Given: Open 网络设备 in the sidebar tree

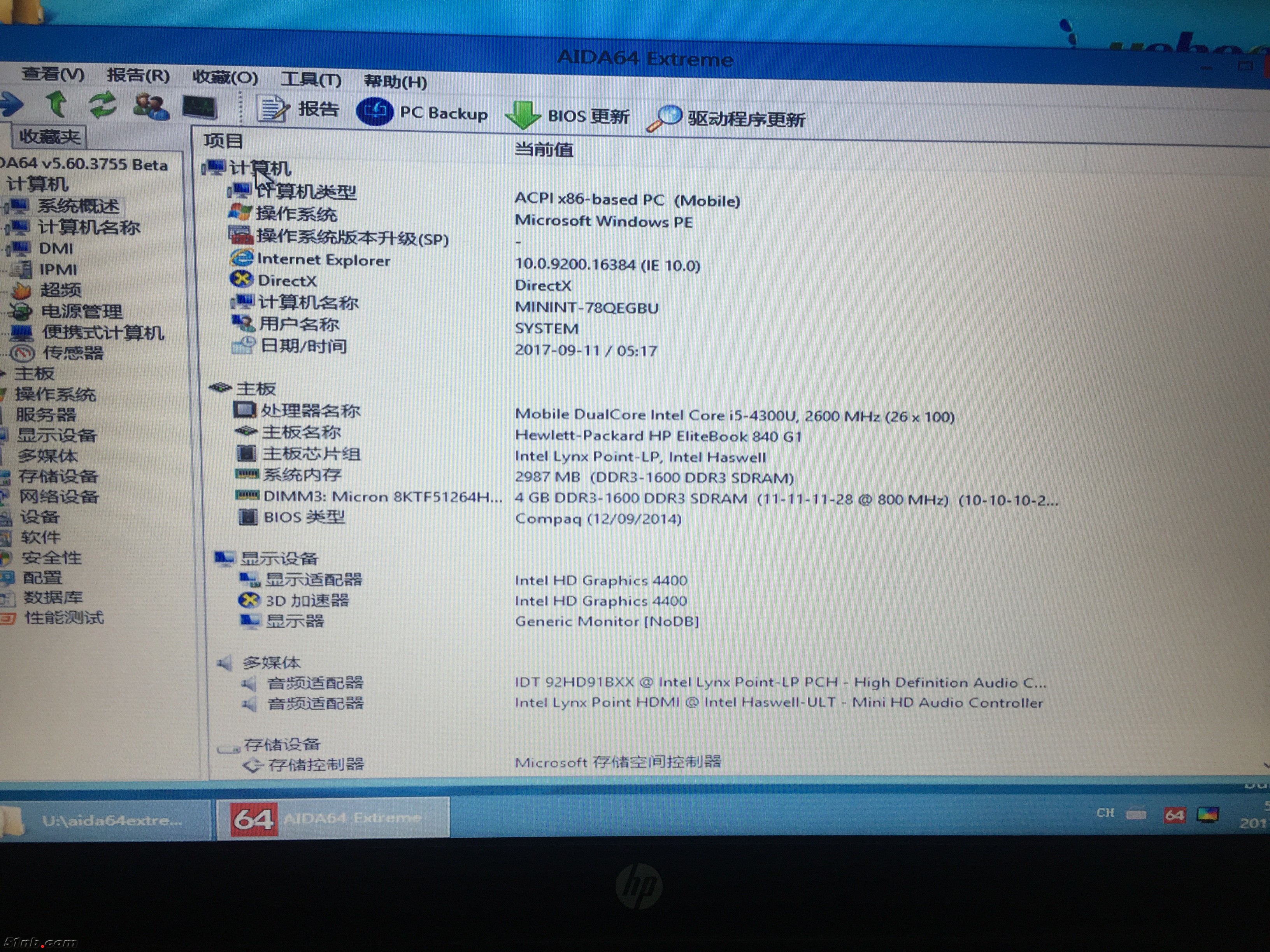Looking at the screenshot, I should click(x=59, y=496).
